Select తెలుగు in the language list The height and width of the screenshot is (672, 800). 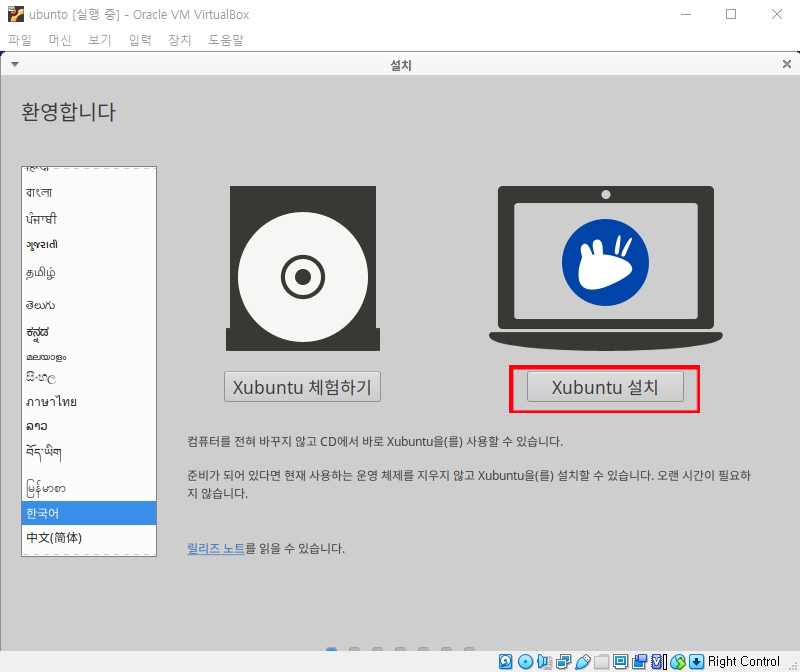tap(89, 305)
